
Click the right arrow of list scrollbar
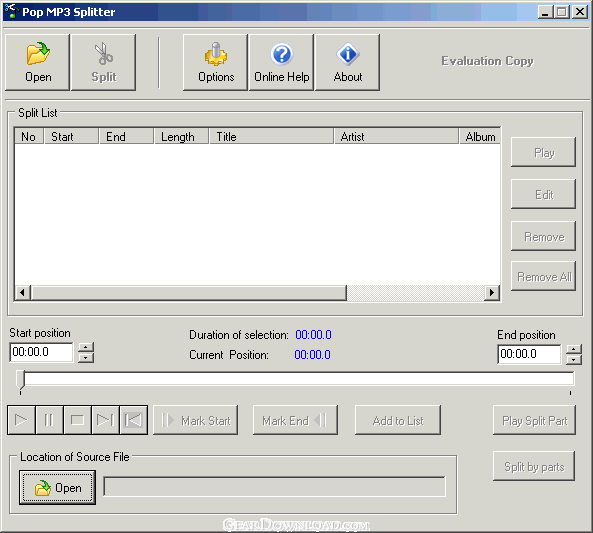pos(492,292)
